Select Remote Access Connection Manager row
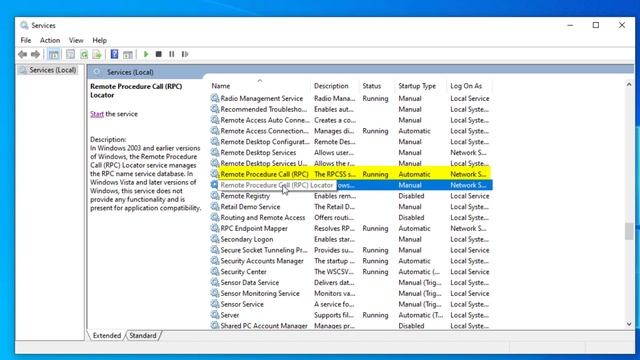Screen dimensions: 640x360 351,131
